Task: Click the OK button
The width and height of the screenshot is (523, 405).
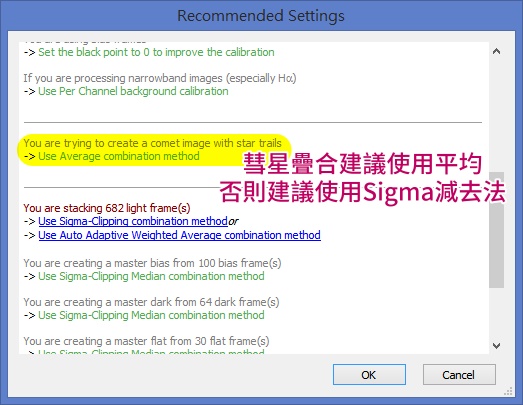Action: coord(369,375)
